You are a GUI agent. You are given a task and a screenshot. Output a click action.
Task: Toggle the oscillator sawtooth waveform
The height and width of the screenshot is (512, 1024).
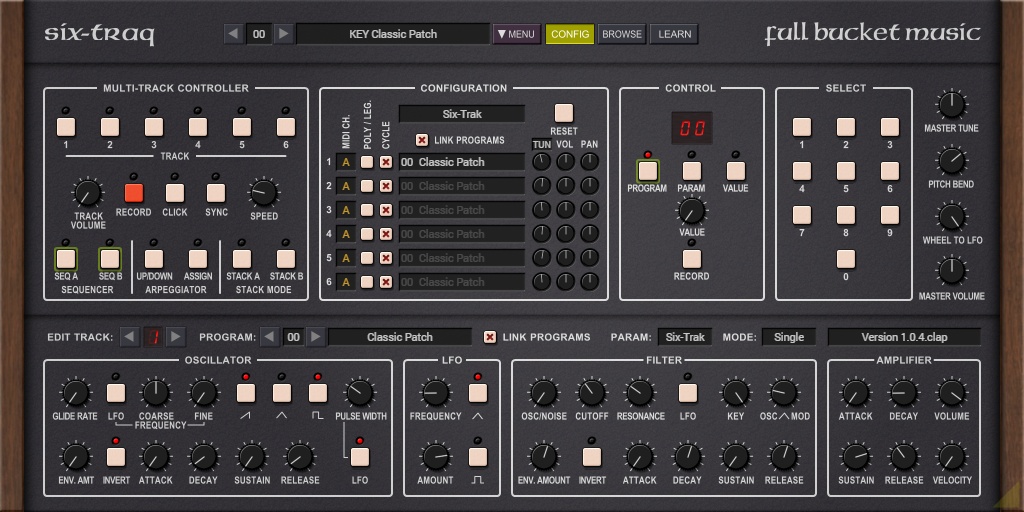[x=246, y=393]
